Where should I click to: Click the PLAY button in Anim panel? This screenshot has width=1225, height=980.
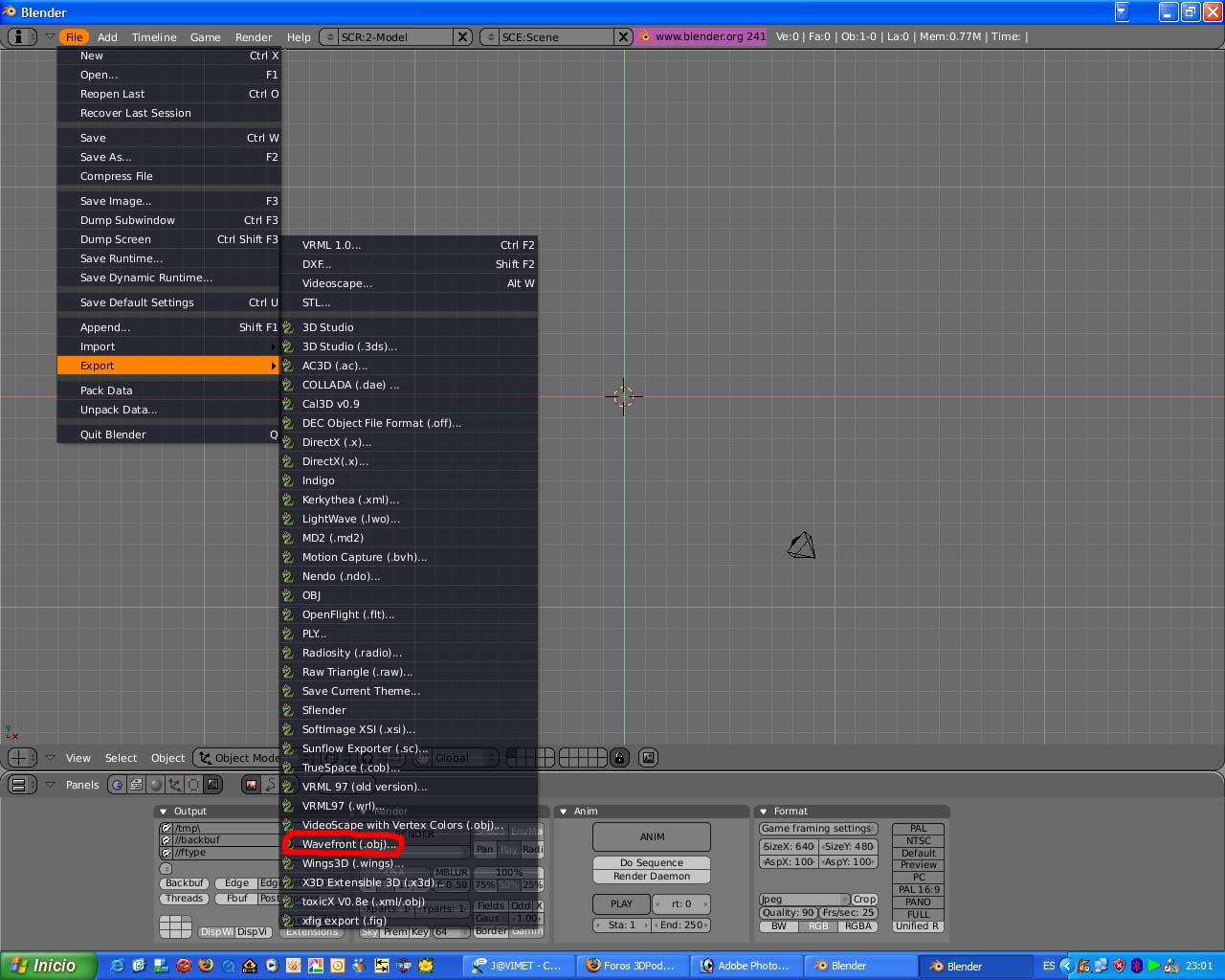[621, 903]
